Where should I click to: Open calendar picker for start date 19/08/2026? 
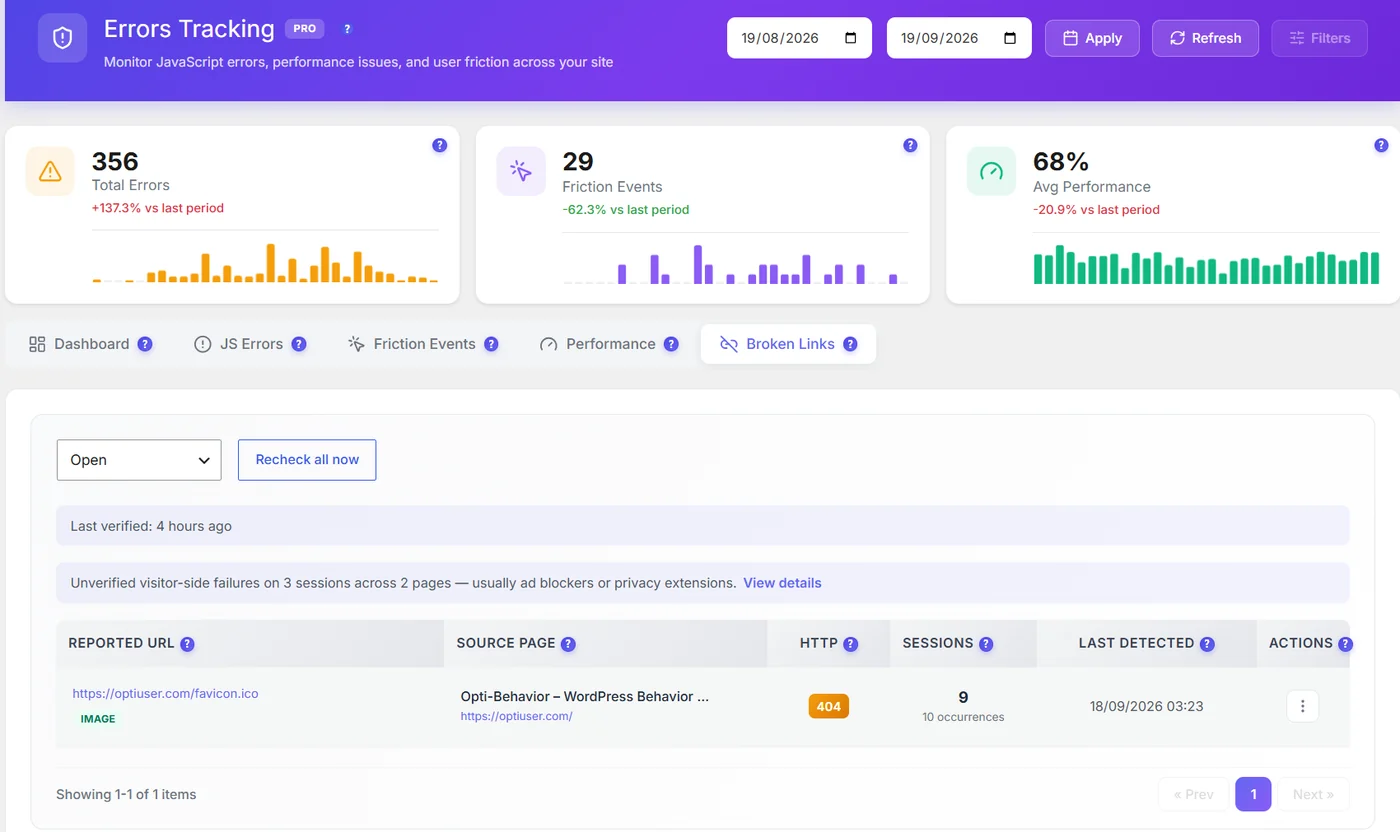(851, 38)
